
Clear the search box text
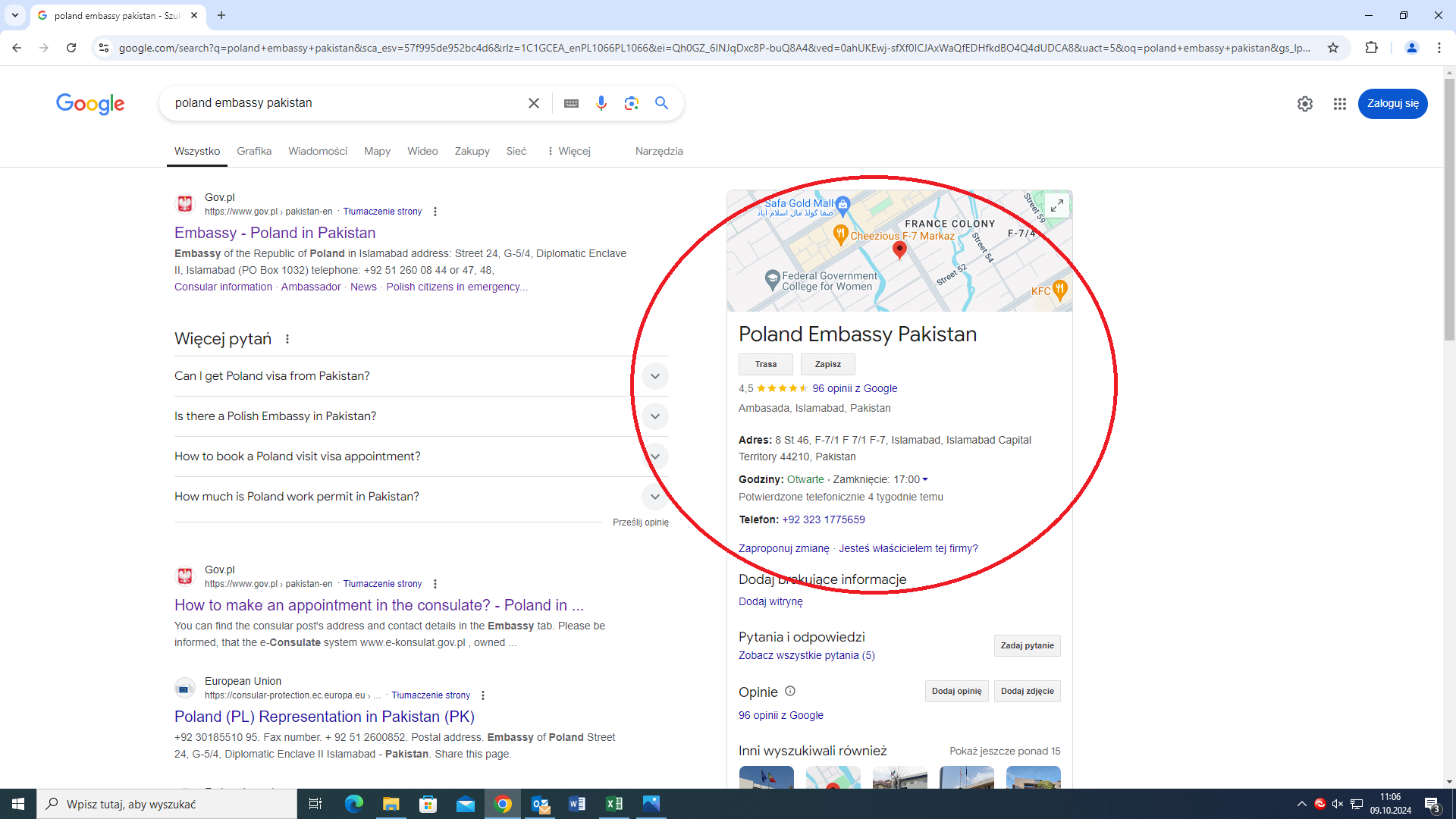click(x=534, y=103)
